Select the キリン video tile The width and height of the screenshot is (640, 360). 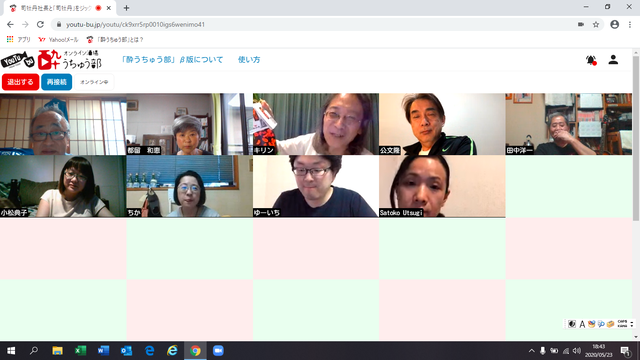pos(316,124)
